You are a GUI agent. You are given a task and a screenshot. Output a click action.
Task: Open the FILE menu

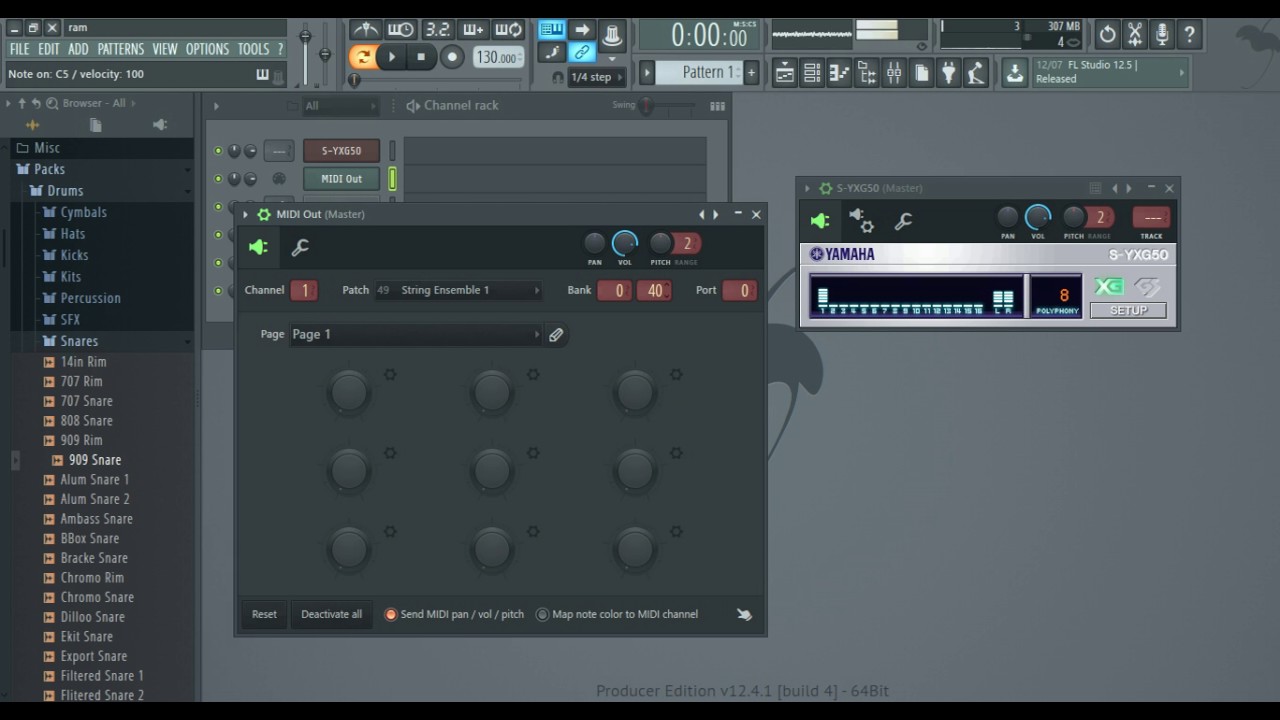coord(19,49)
